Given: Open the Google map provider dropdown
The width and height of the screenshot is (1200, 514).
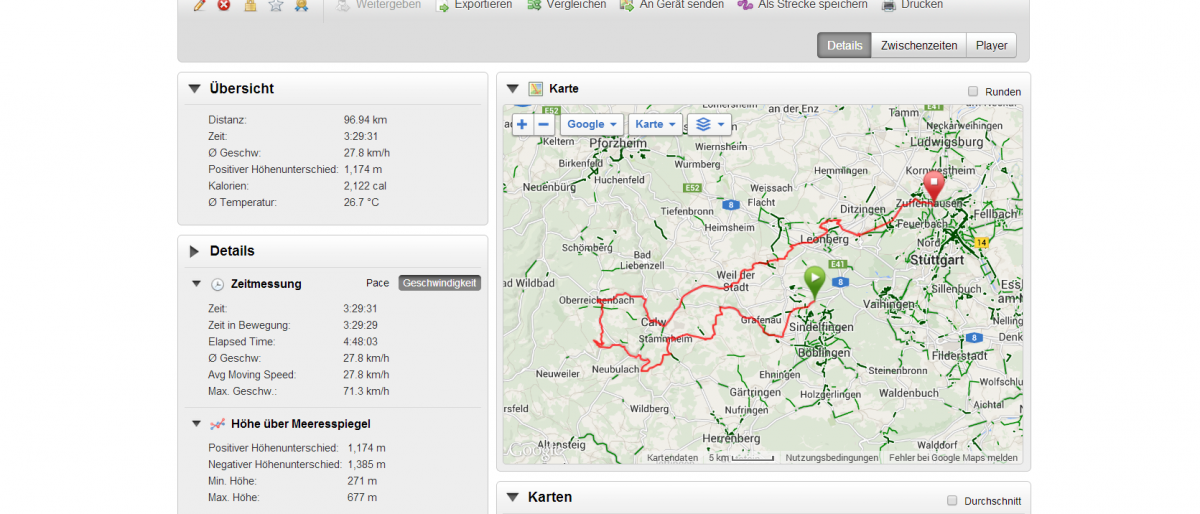Looking at the screenshot, I should [591, 125].
